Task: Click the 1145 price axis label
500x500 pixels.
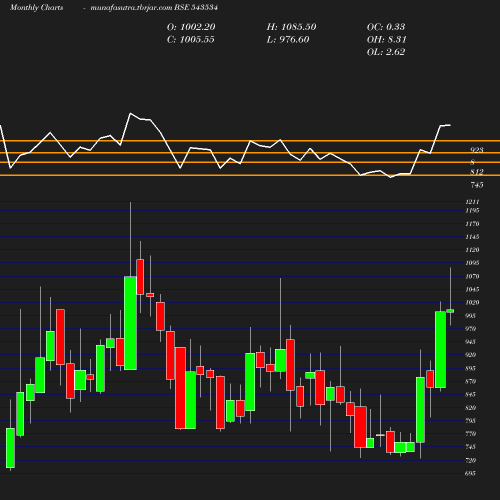Action: point(473,237)
